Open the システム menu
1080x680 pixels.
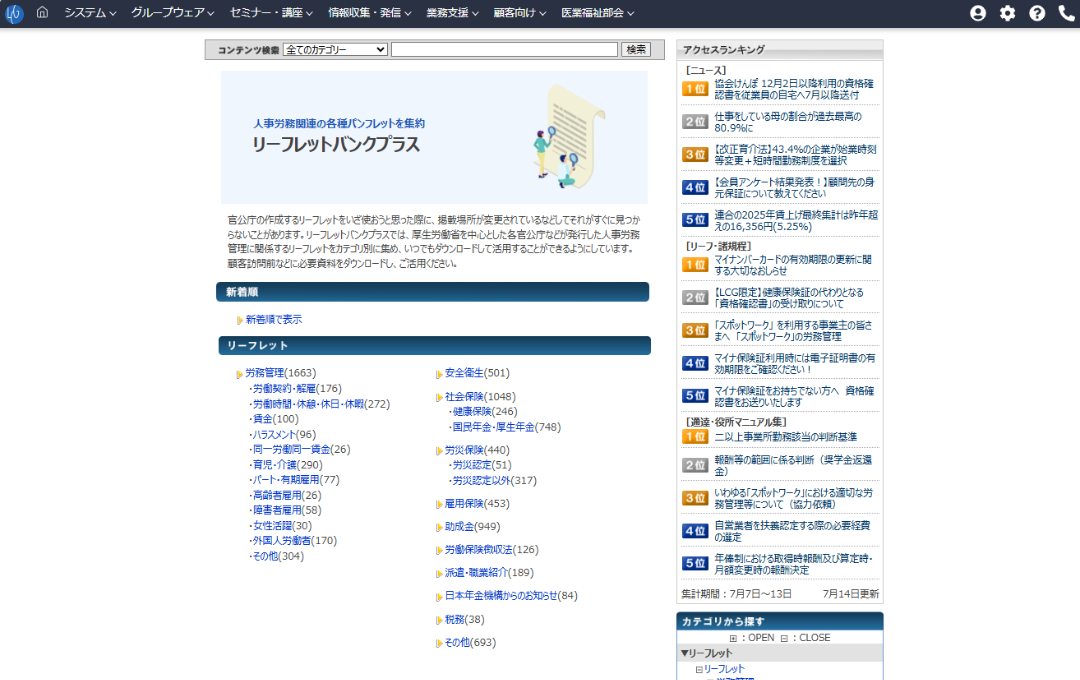(x=90, y=12)
